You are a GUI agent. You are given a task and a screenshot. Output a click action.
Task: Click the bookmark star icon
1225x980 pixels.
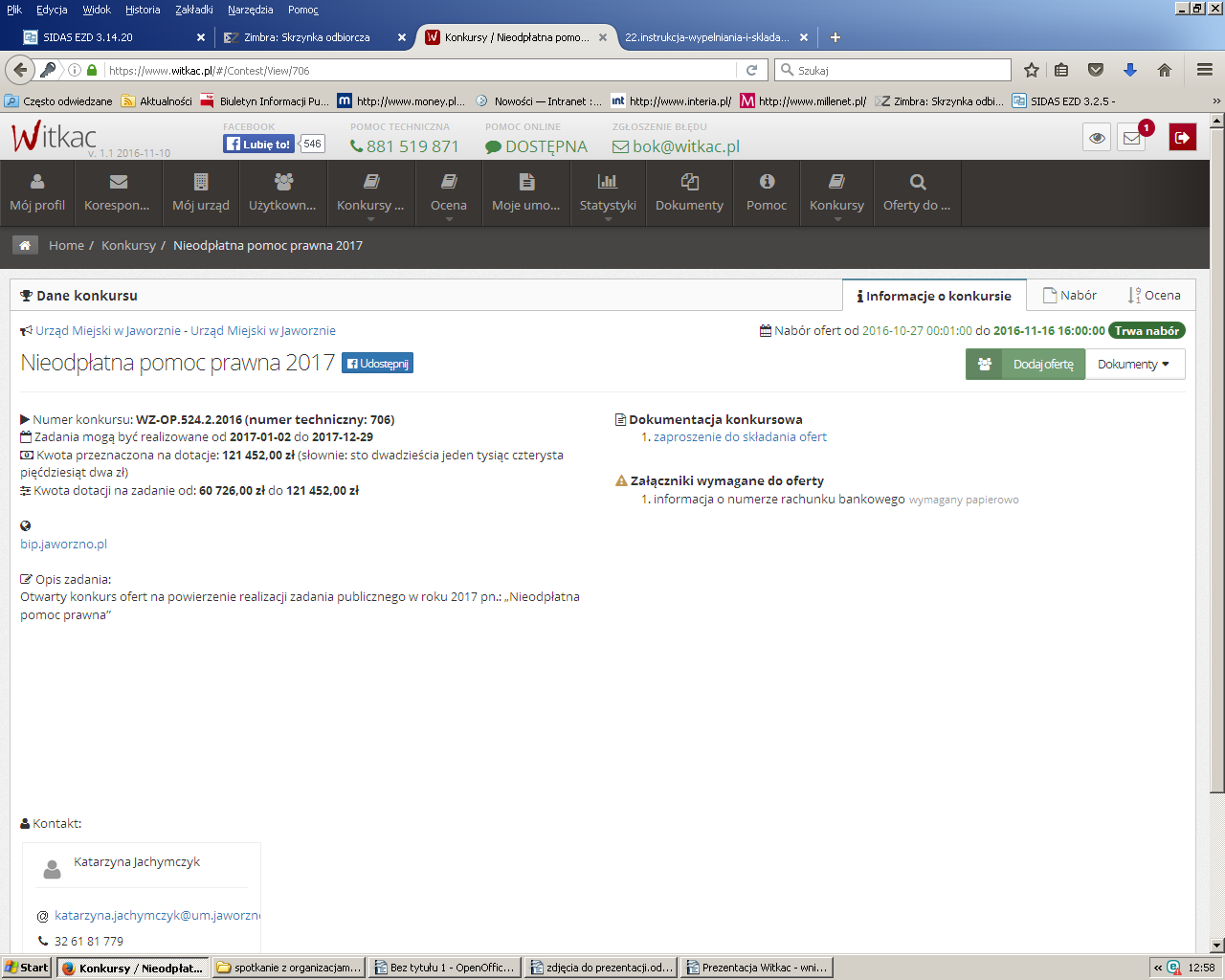click(1031, 70)
